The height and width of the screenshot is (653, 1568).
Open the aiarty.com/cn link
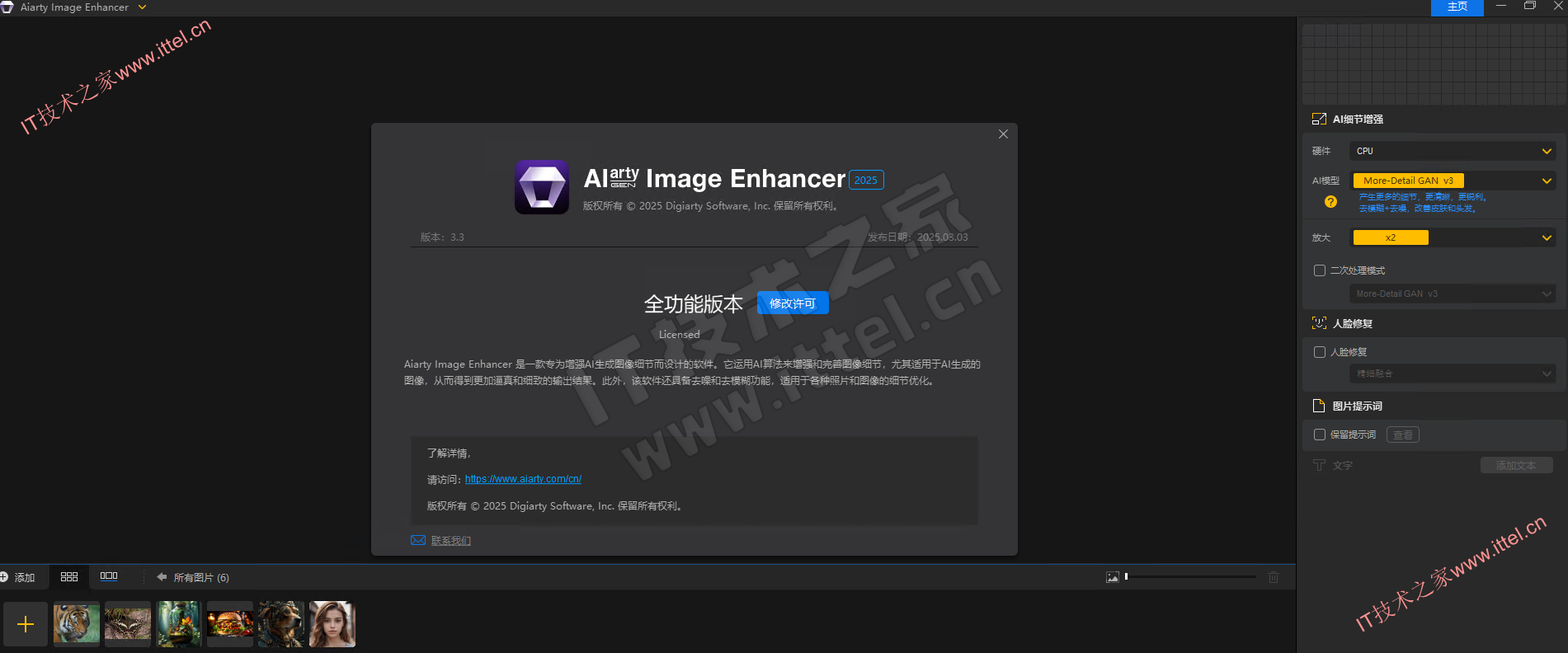(523, 479)
